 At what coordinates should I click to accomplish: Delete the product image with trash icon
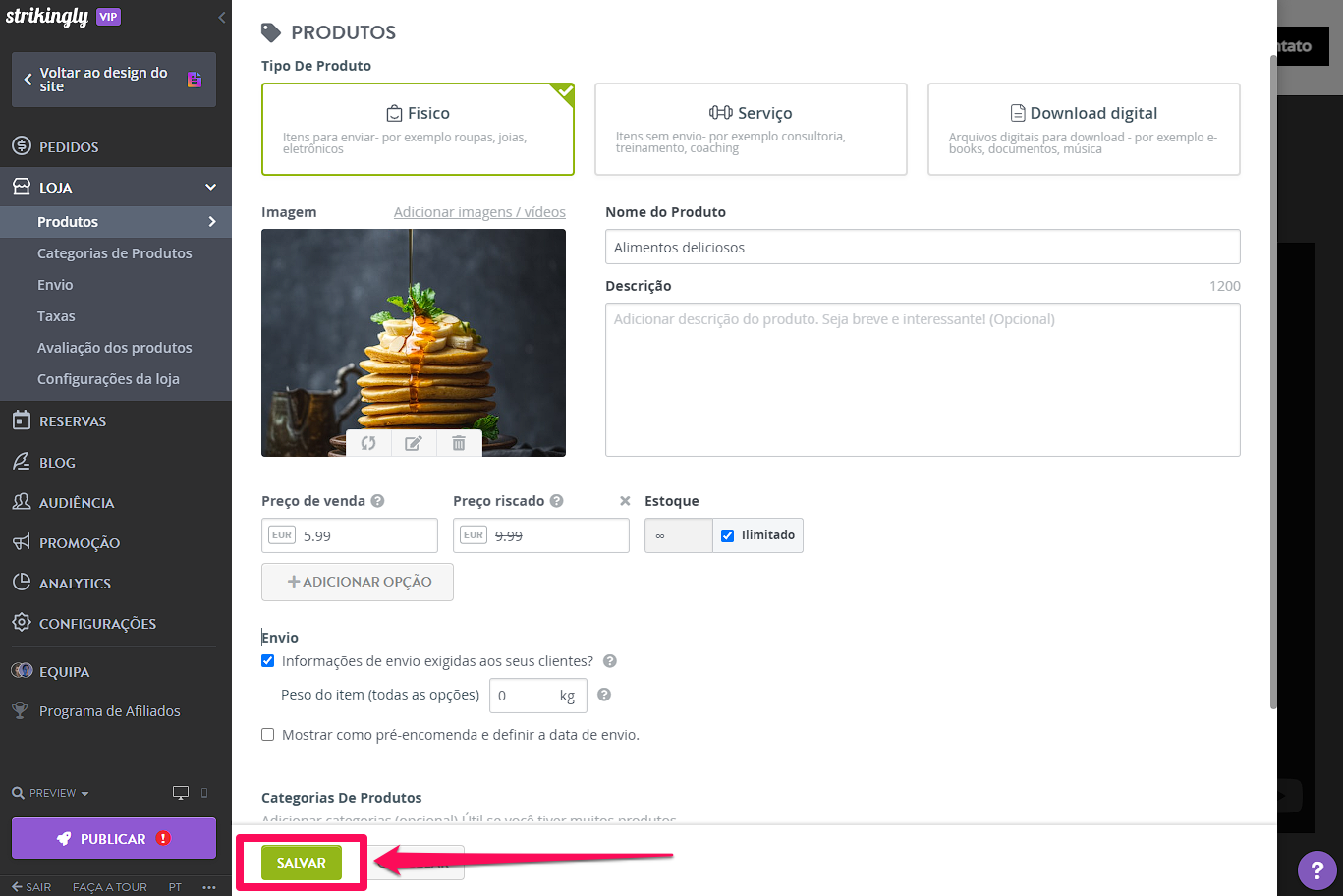[x=459, y=443]
